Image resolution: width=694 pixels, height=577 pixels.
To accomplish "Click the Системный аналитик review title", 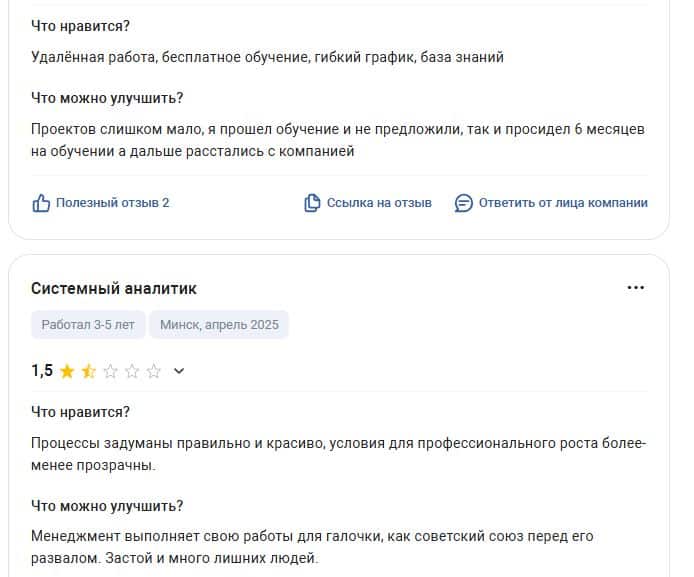I will [x=114, y=288].
